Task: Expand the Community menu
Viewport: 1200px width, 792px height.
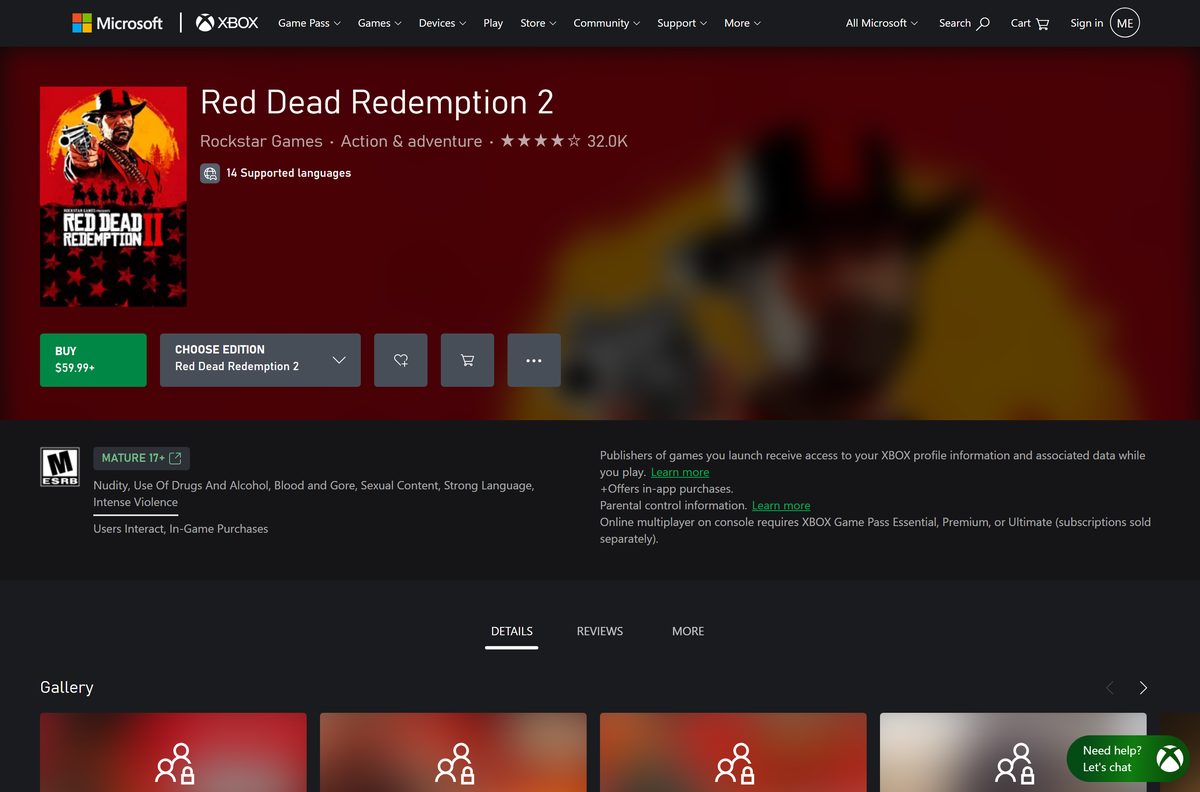Action: pos(608,23)
